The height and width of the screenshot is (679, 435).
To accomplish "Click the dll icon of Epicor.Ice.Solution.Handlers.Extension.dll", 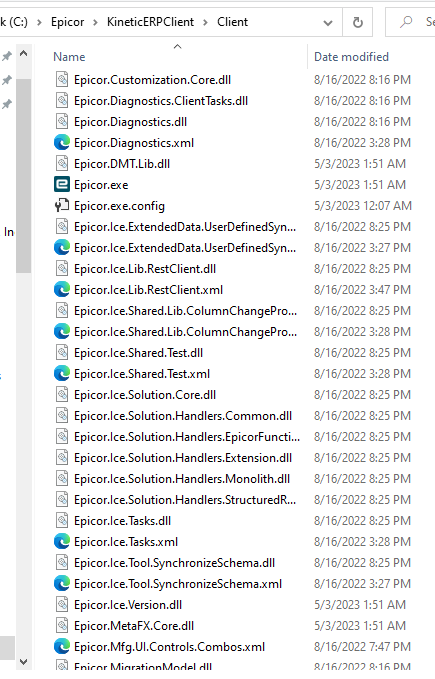I will (62, 458).
